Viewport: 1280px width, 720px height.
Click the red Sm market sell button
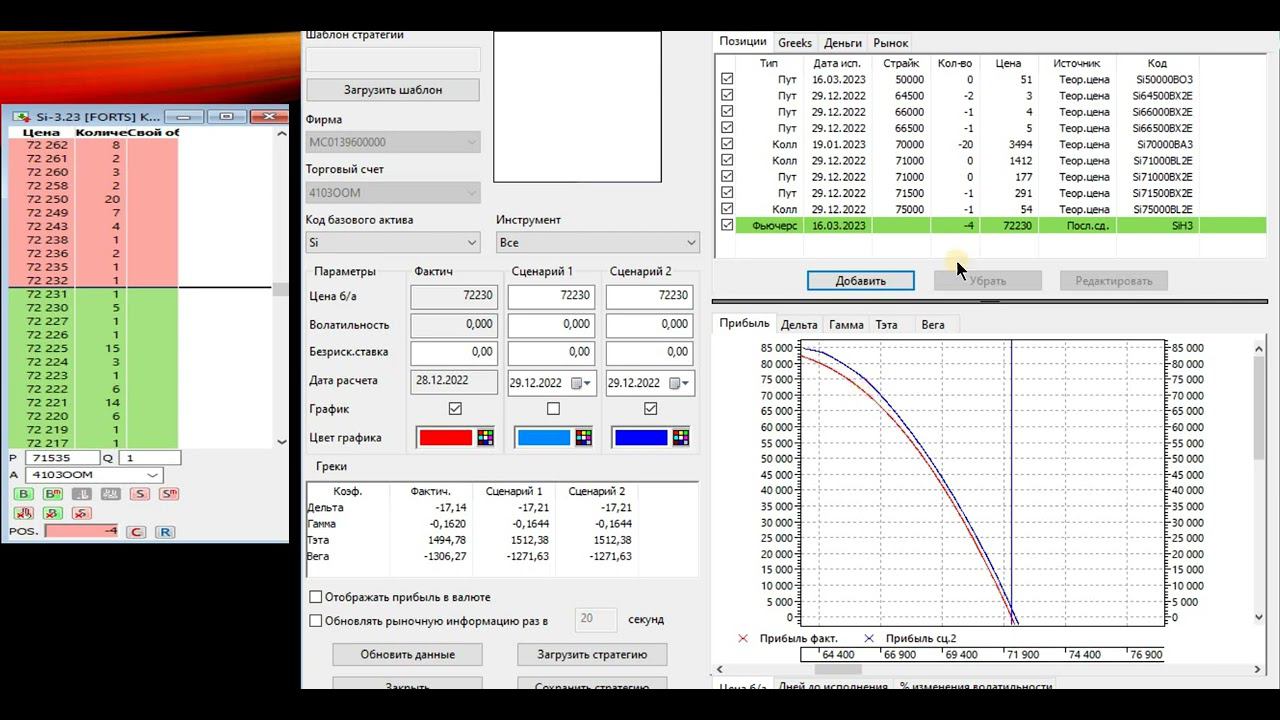(x=168, y=494)
